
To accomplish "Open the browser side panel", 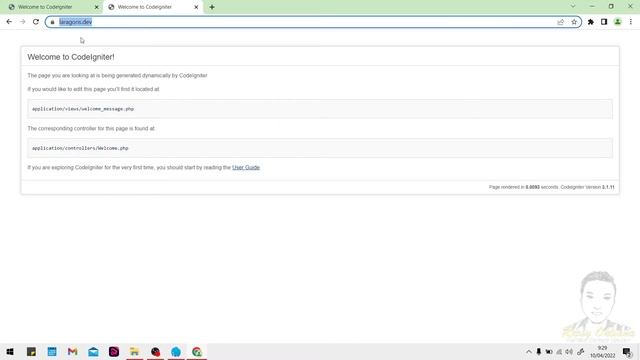I will tap(604, 22).
